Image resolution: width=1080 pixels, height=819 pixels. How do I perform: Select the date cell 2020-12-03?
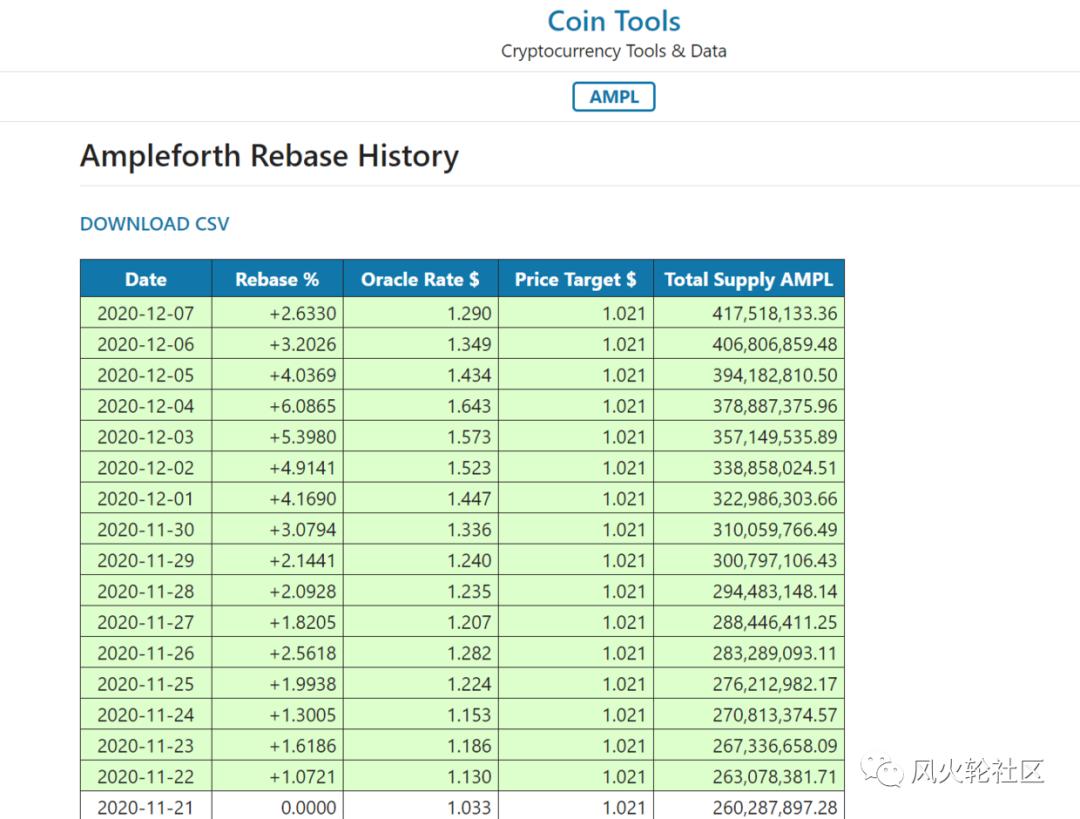tap(145, 437)
